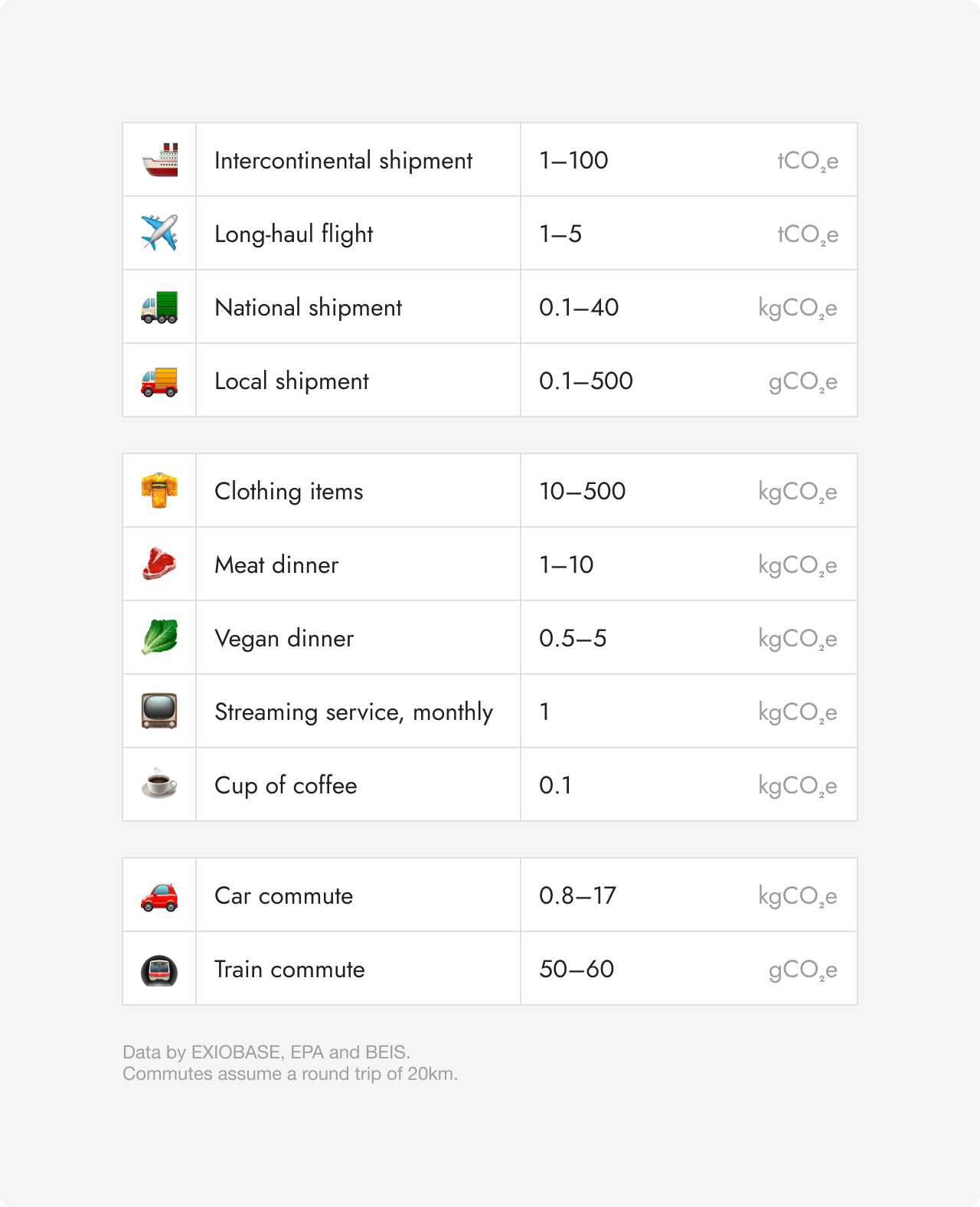Click the 0.1–500 value for Local shipment

[586, 381]
